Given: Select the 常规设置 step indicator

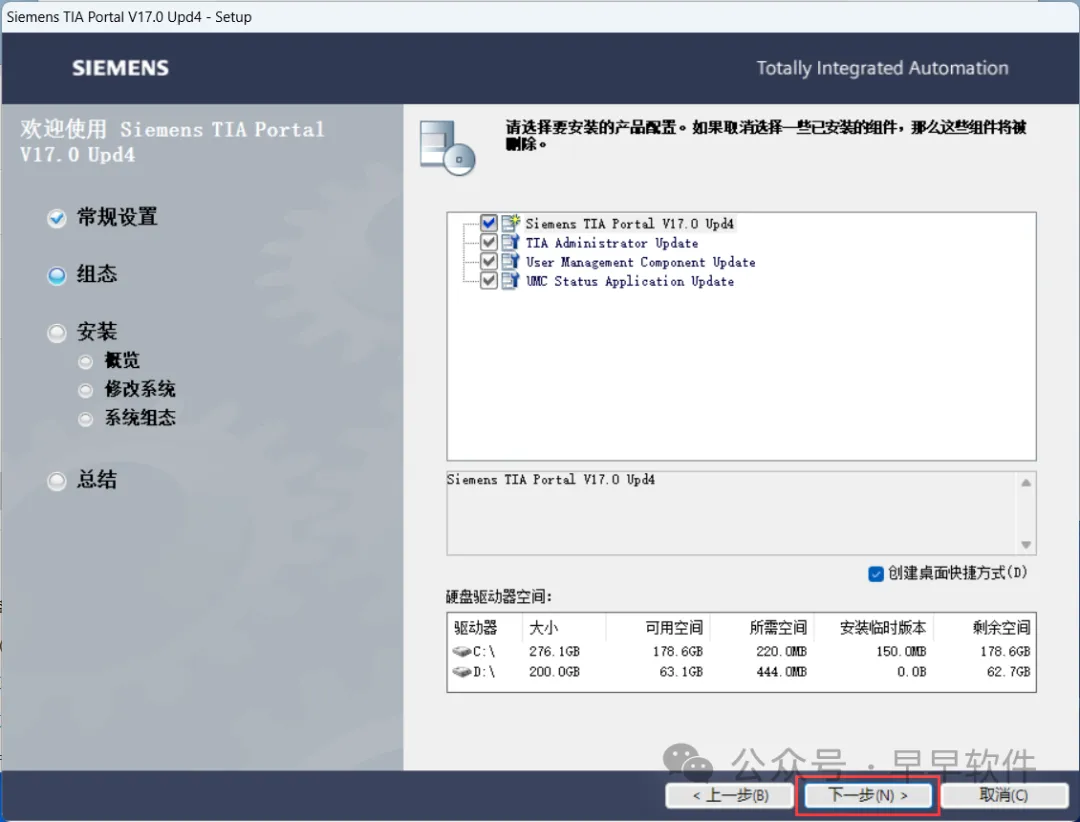Looking at the screenshot, I should tap(56, 218).
